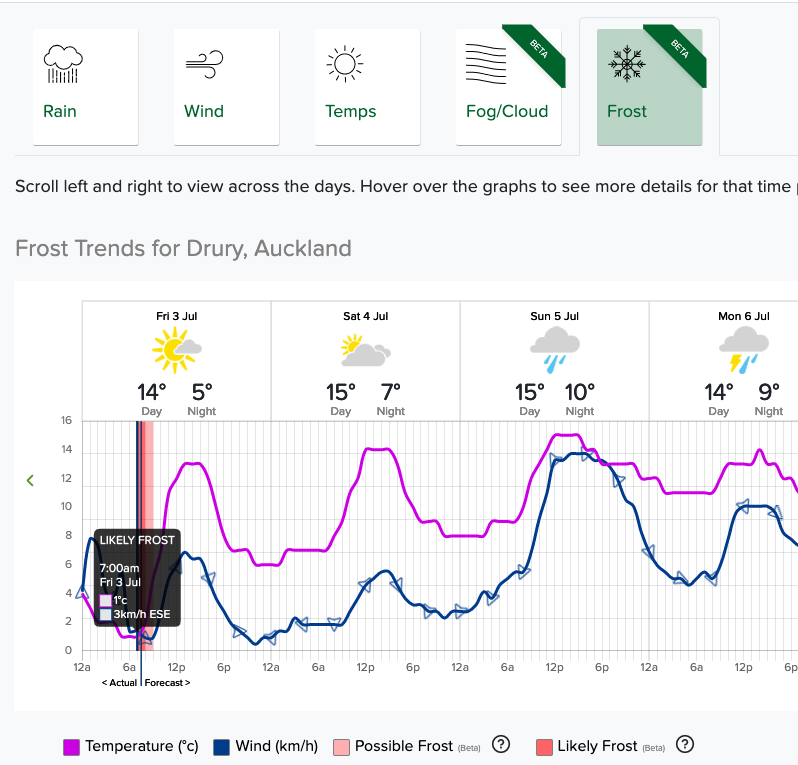Click the snowflake frost icon
This screenshot has height=765, width=798.
pos(627,64)
